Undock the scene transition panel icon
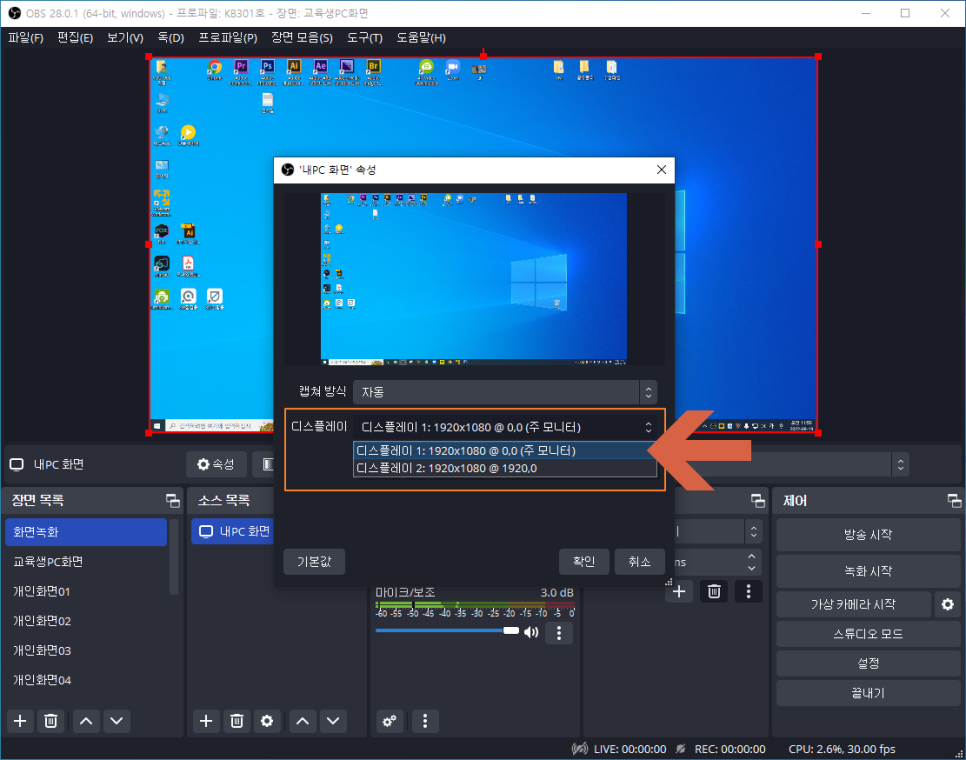966x760 pixels. 758,501
